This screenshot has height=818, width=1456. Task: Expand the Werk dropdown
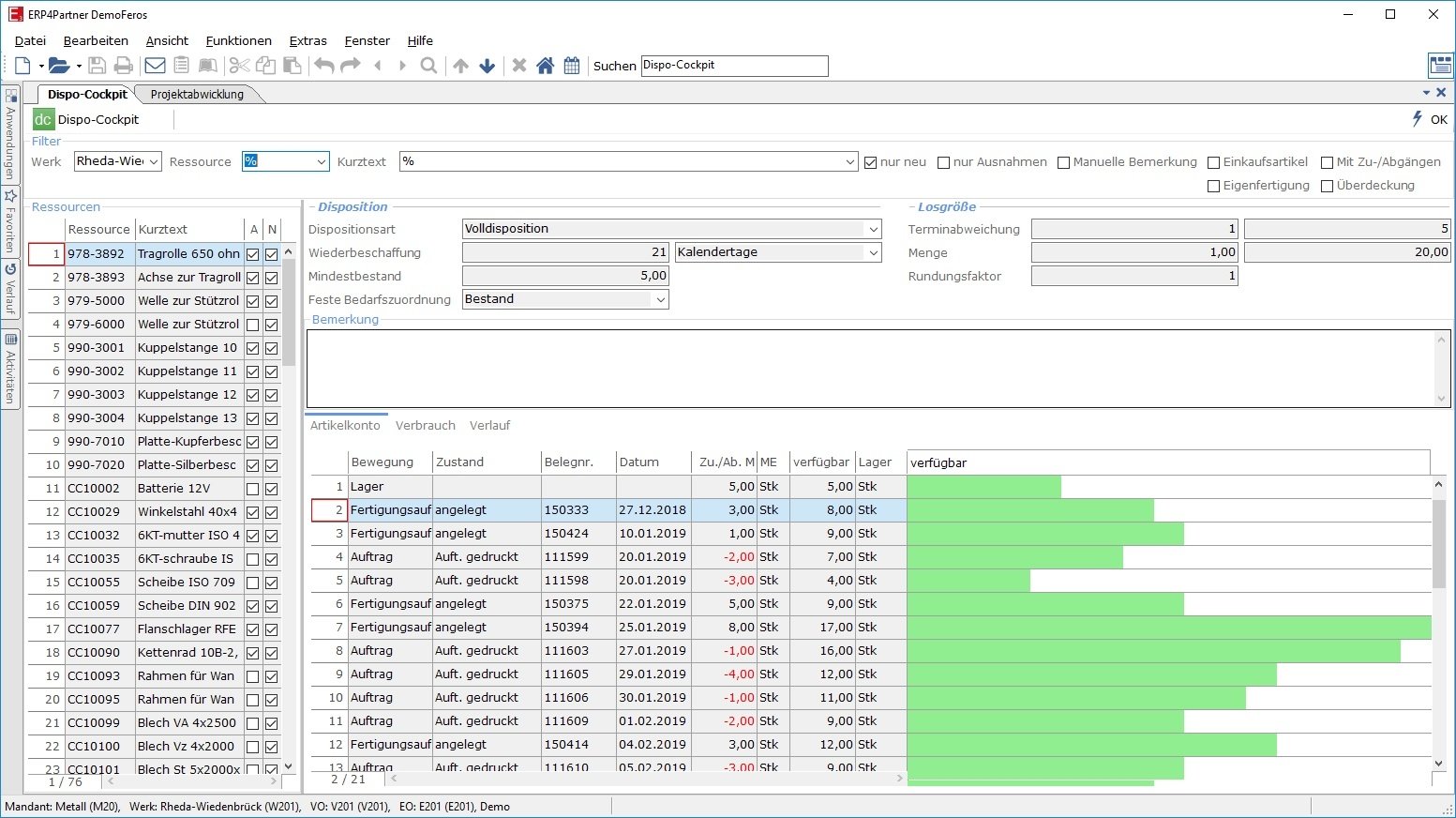pyautogui.click(x=153, y=161)
